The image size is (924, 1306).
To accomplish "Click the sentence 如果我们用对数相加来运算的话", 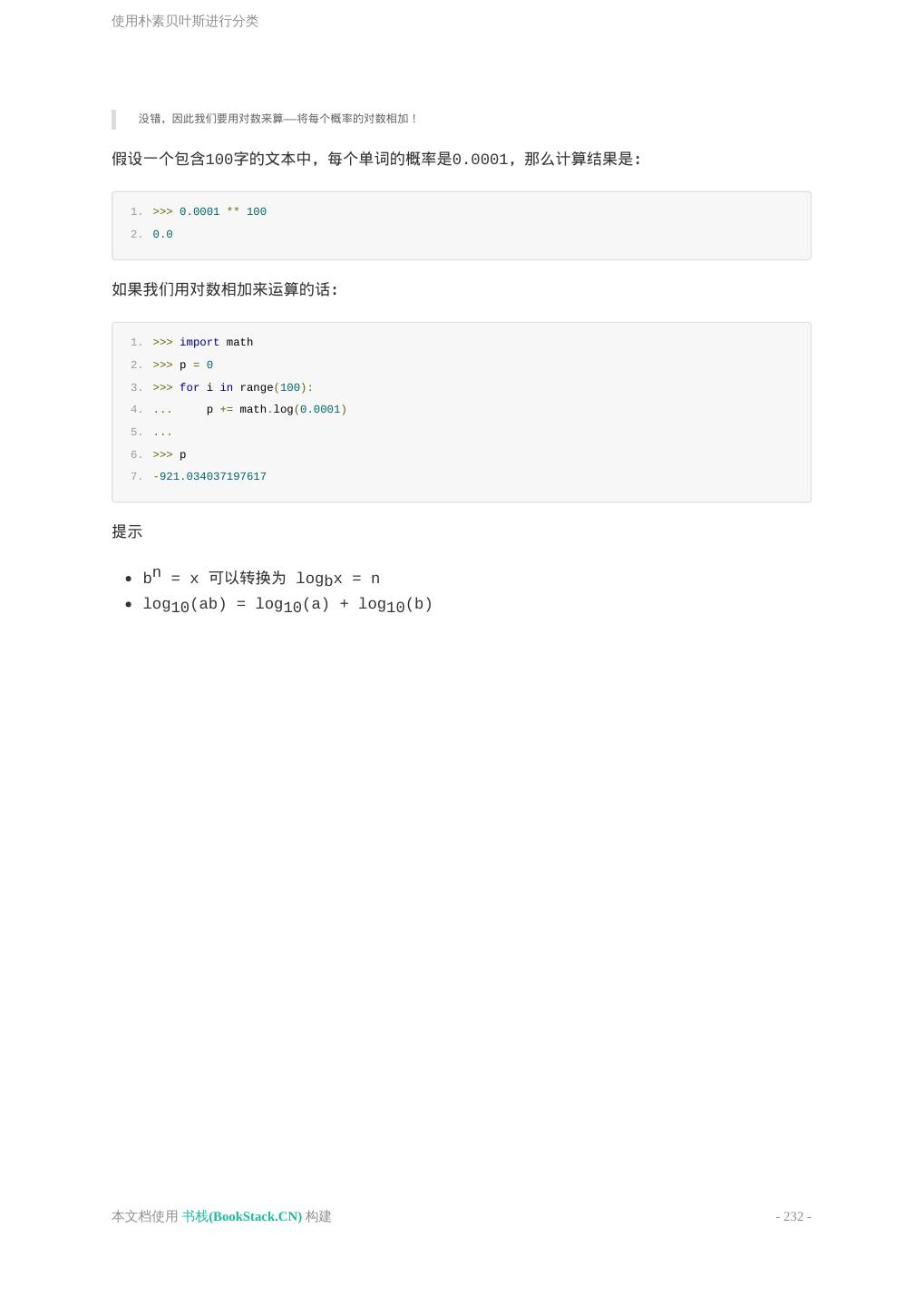I will pos(225,290).
